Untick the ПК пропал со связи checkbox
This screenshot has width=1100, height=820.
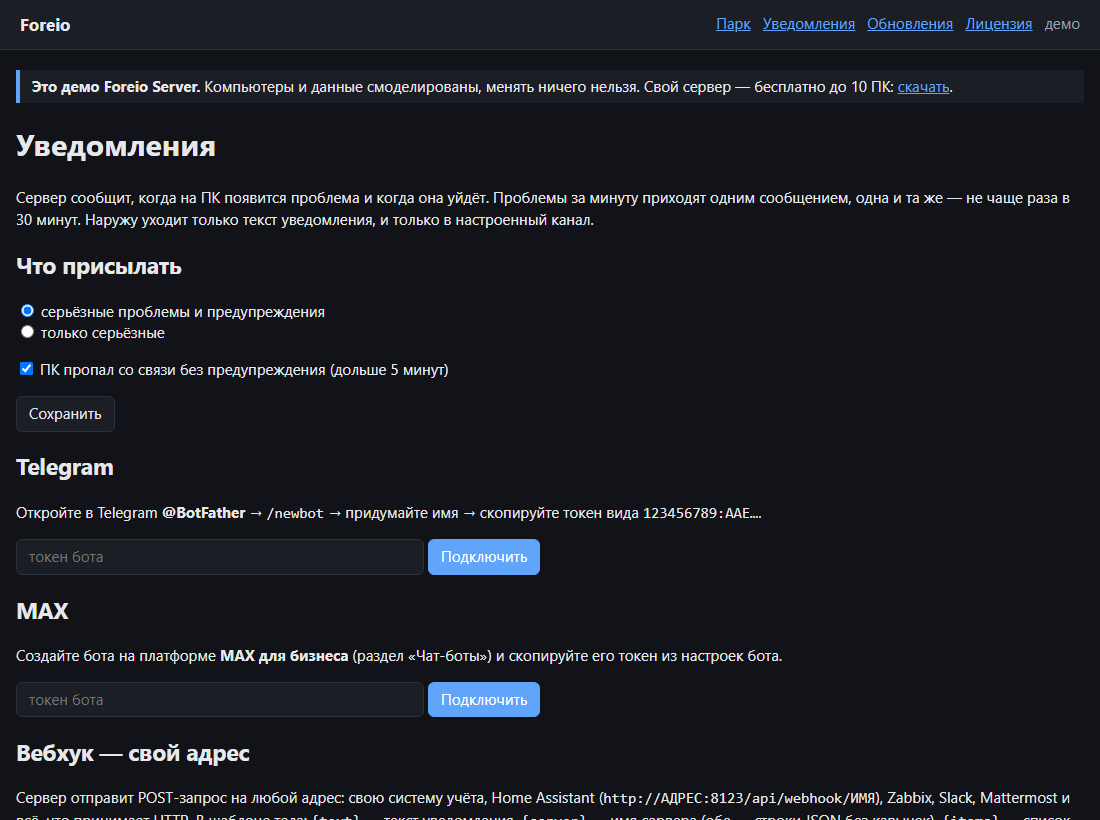pos(27,369)
